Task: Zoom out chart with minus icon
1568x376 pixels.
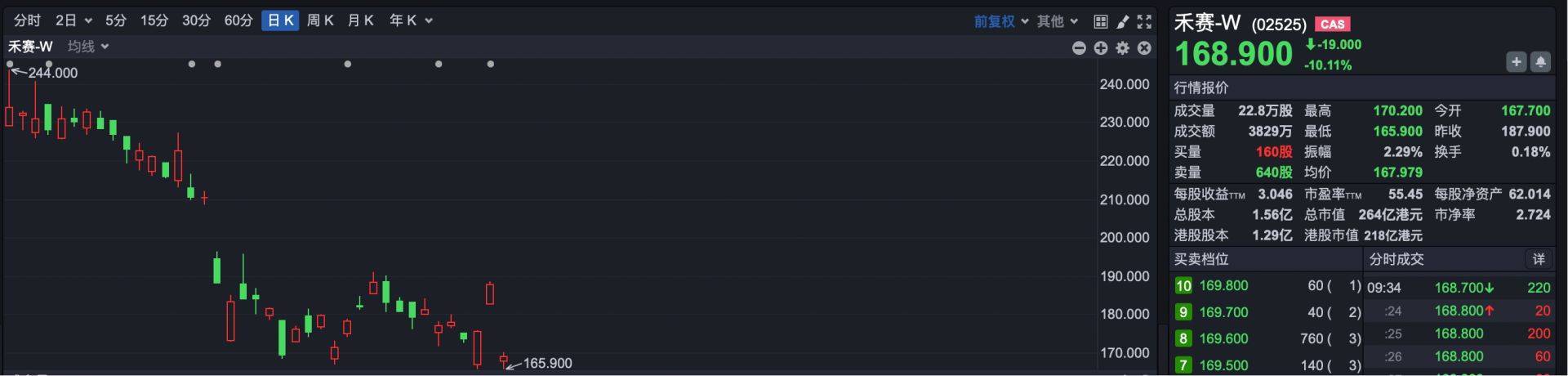Action: point(1079,48)
